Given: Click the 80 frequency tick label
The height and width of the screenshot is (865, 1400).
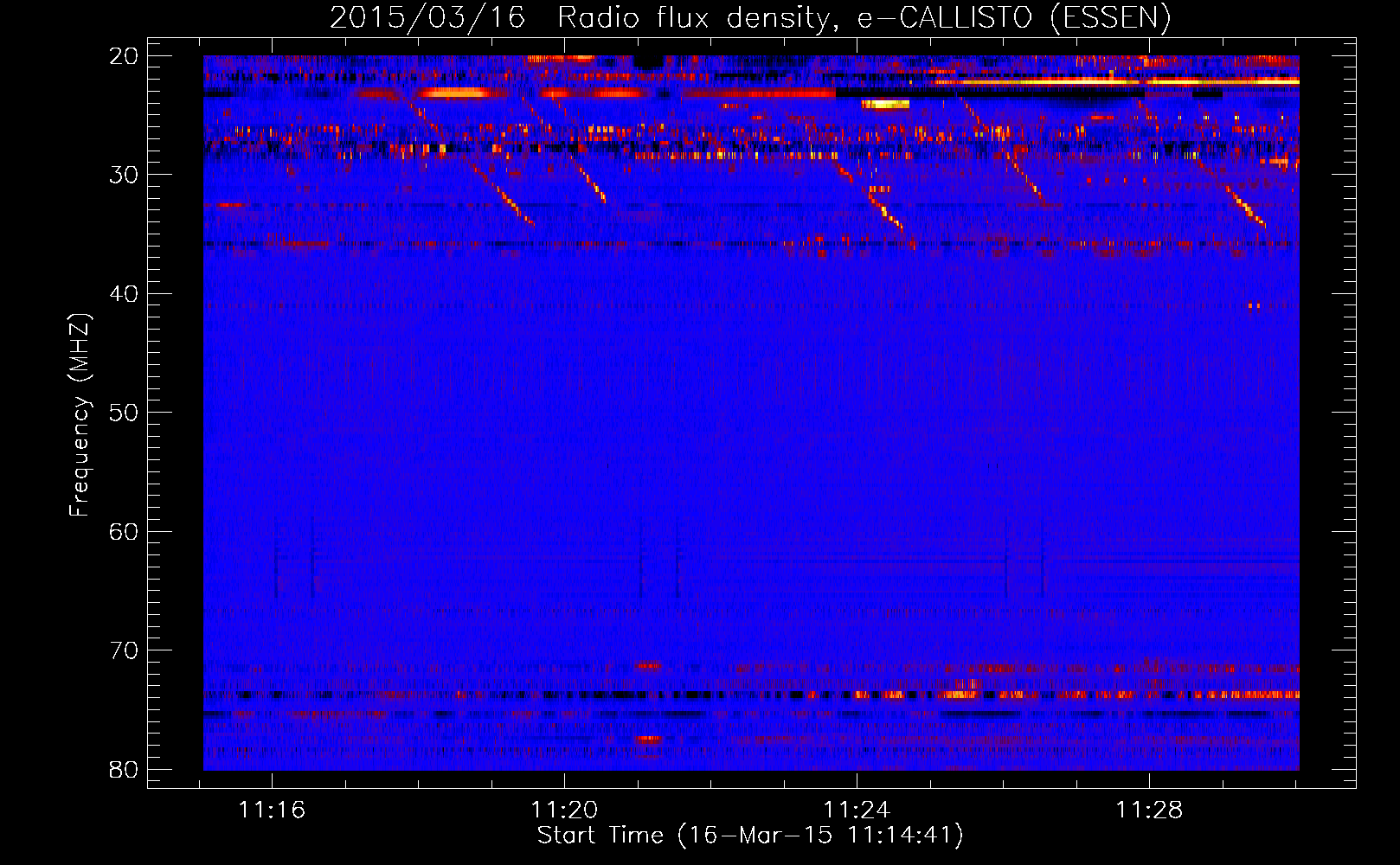Looking at the screenshot, I should point(125,769).
